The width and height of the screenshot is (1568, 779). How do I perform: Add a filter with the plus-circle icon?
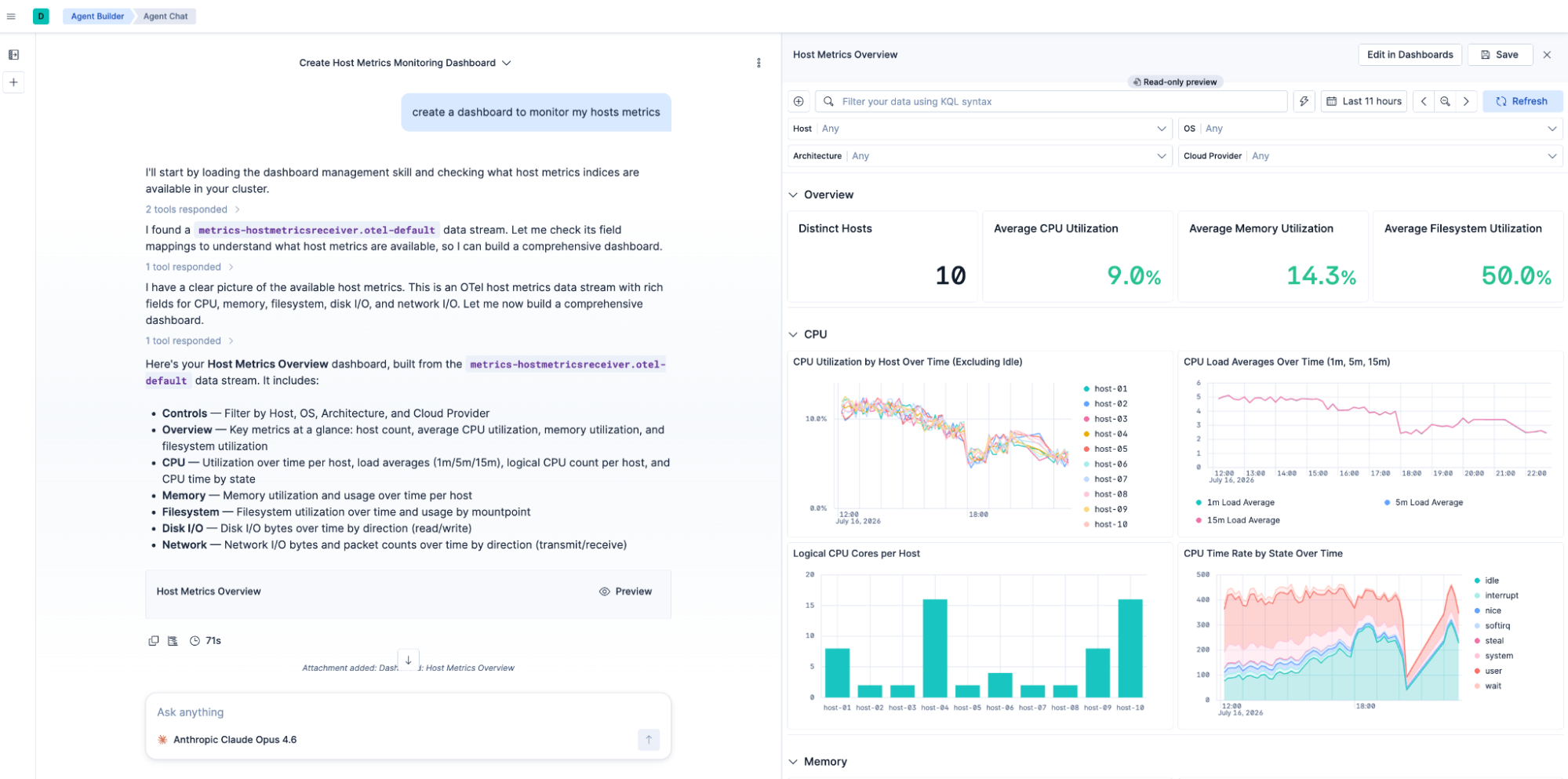click(x=799, y=101)
